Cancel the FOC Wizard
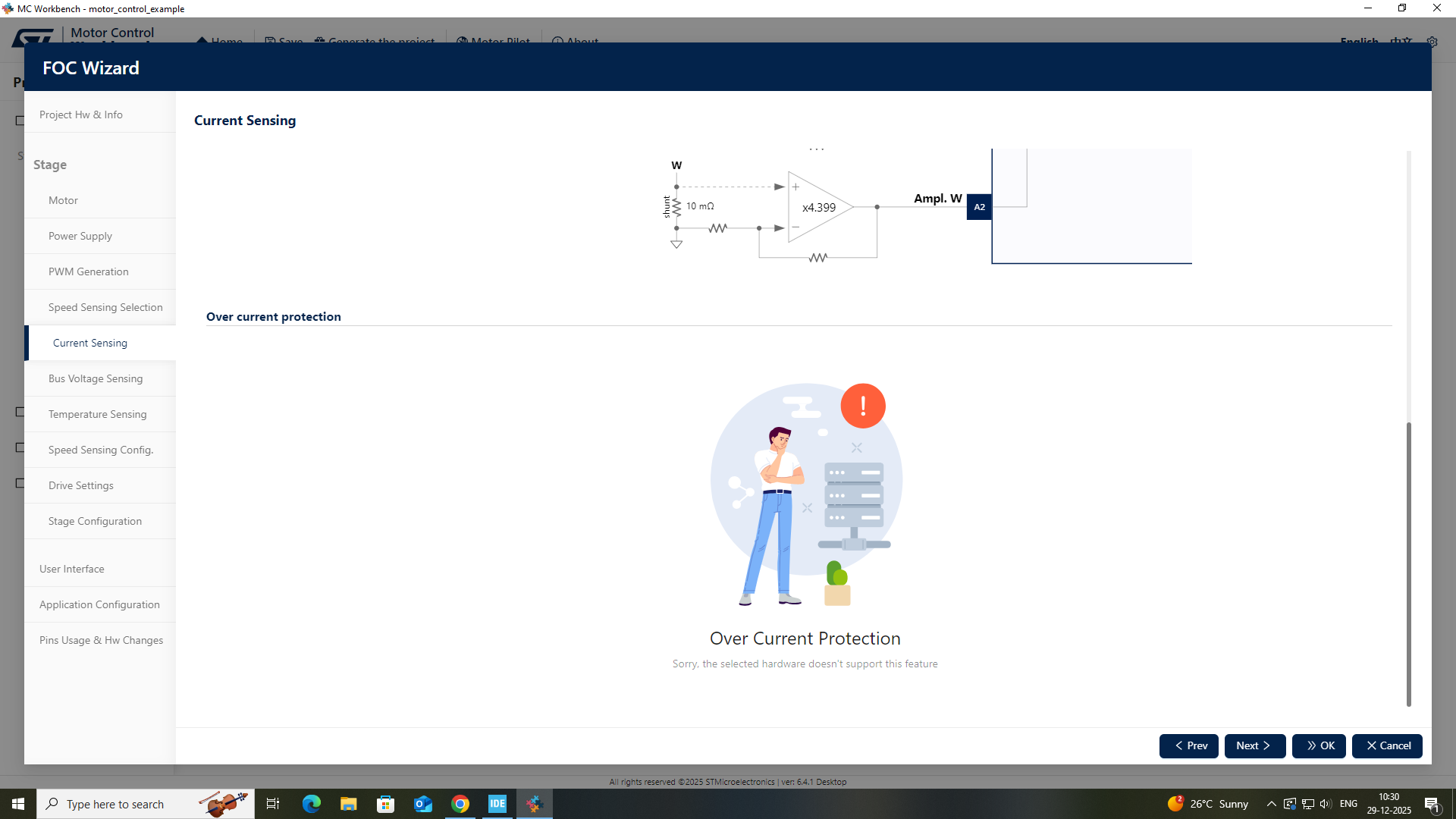Image resolution: width=1456 pixels, height=819 pixels. pos(1387,746)
